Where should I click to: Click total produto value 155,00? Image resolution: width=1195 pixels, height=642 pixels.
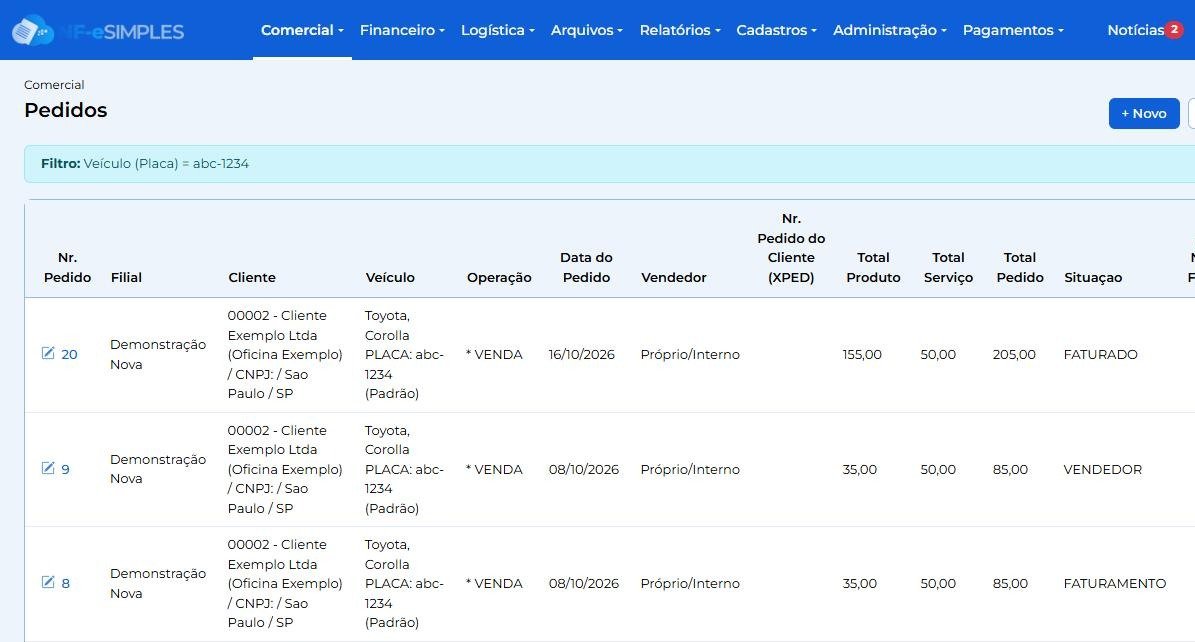pos(862,355)
